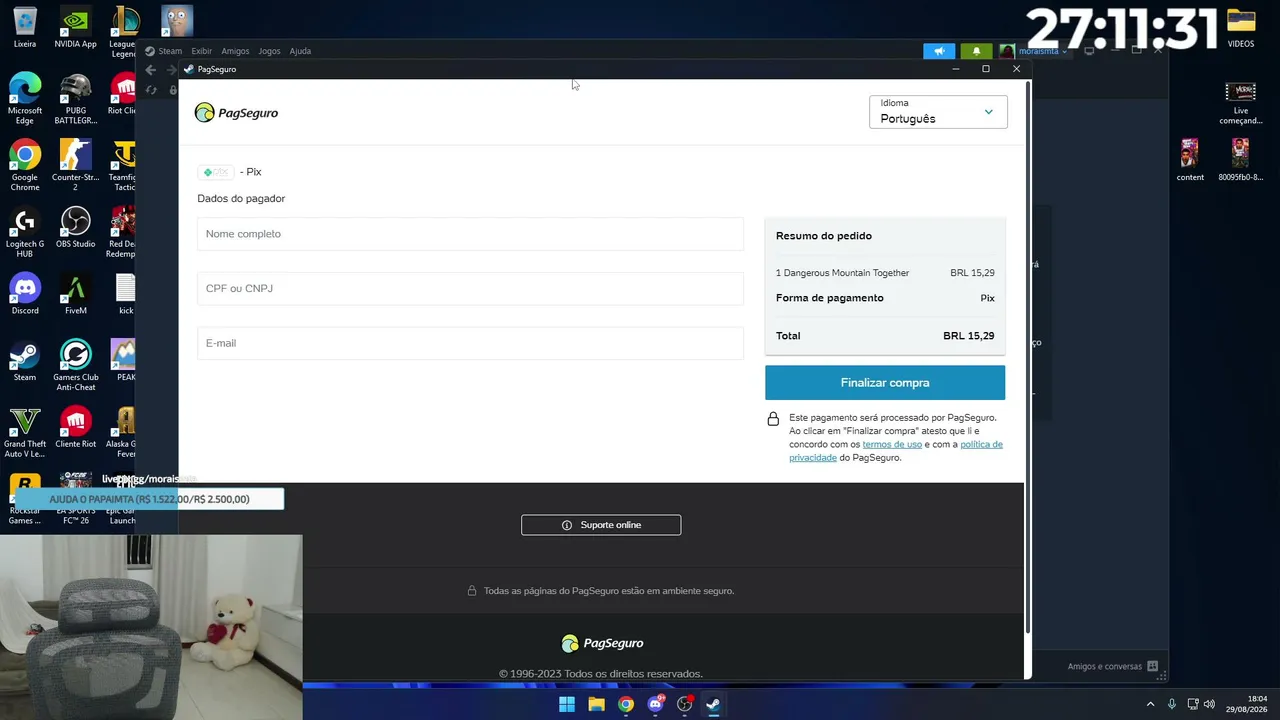Viewport: 1280px width, 720px height.
Task: Launch FiveM desktop shortcut
Action: click(75, 295)
